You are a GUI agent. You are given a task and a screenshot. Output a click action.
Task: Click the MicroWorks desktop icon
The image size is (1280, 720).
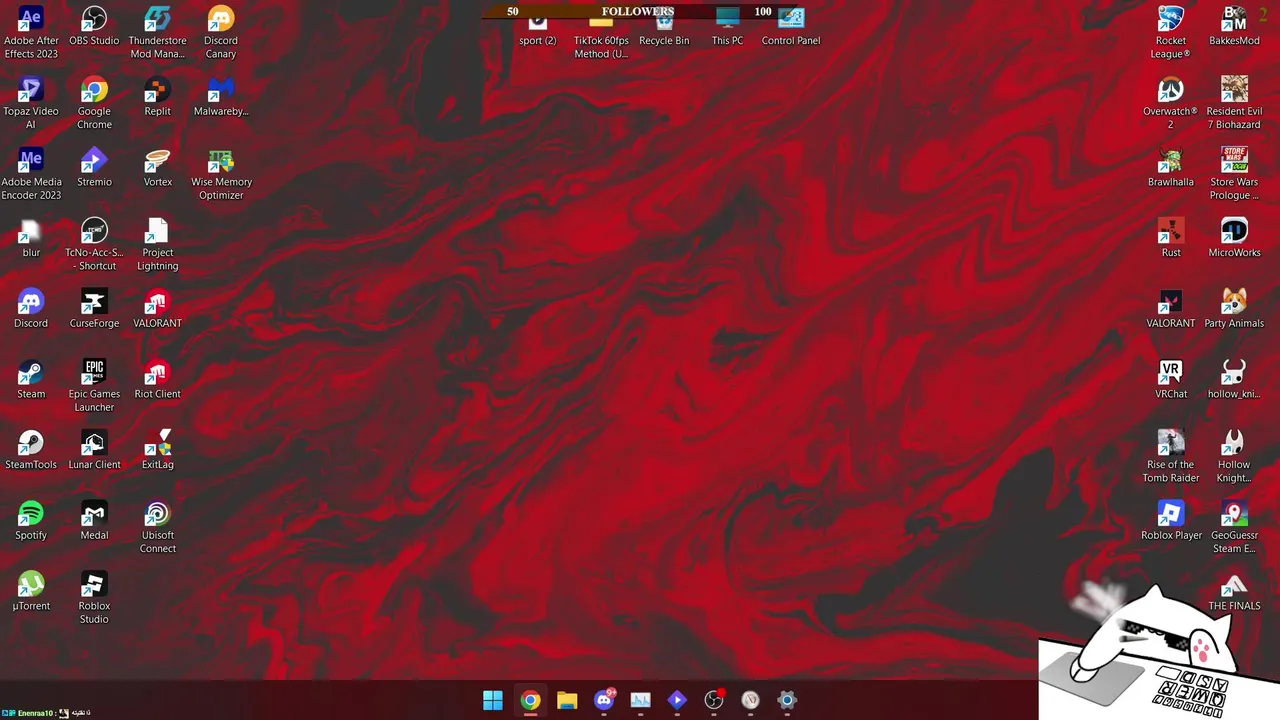(1234, 238)
